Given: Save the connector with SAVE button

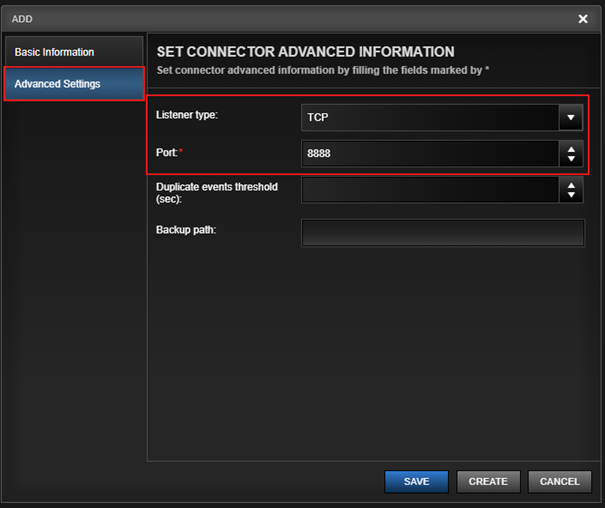Looking at the screenshot, I should (x=416, y=481).
